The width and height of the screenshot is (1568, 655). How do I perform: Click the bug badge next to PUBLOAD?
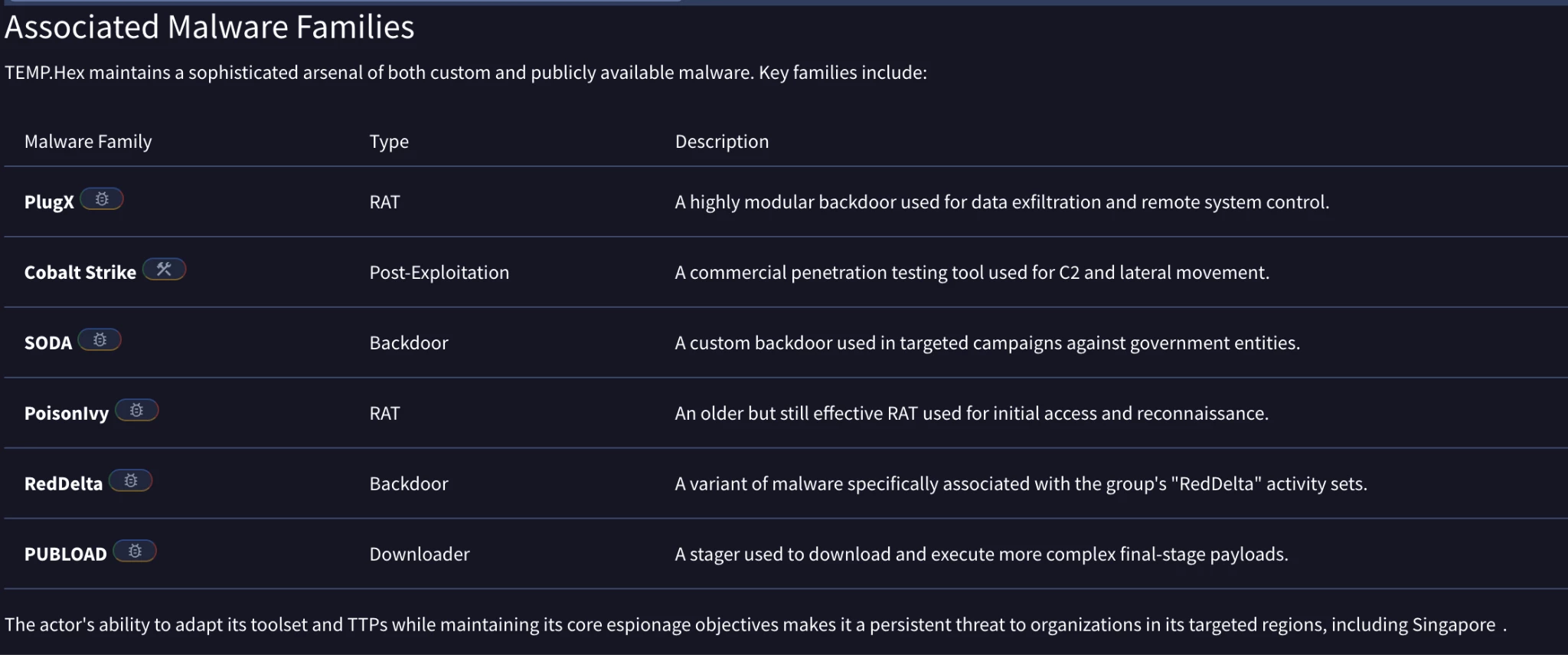pyautogui.click(x=135, y=552)
